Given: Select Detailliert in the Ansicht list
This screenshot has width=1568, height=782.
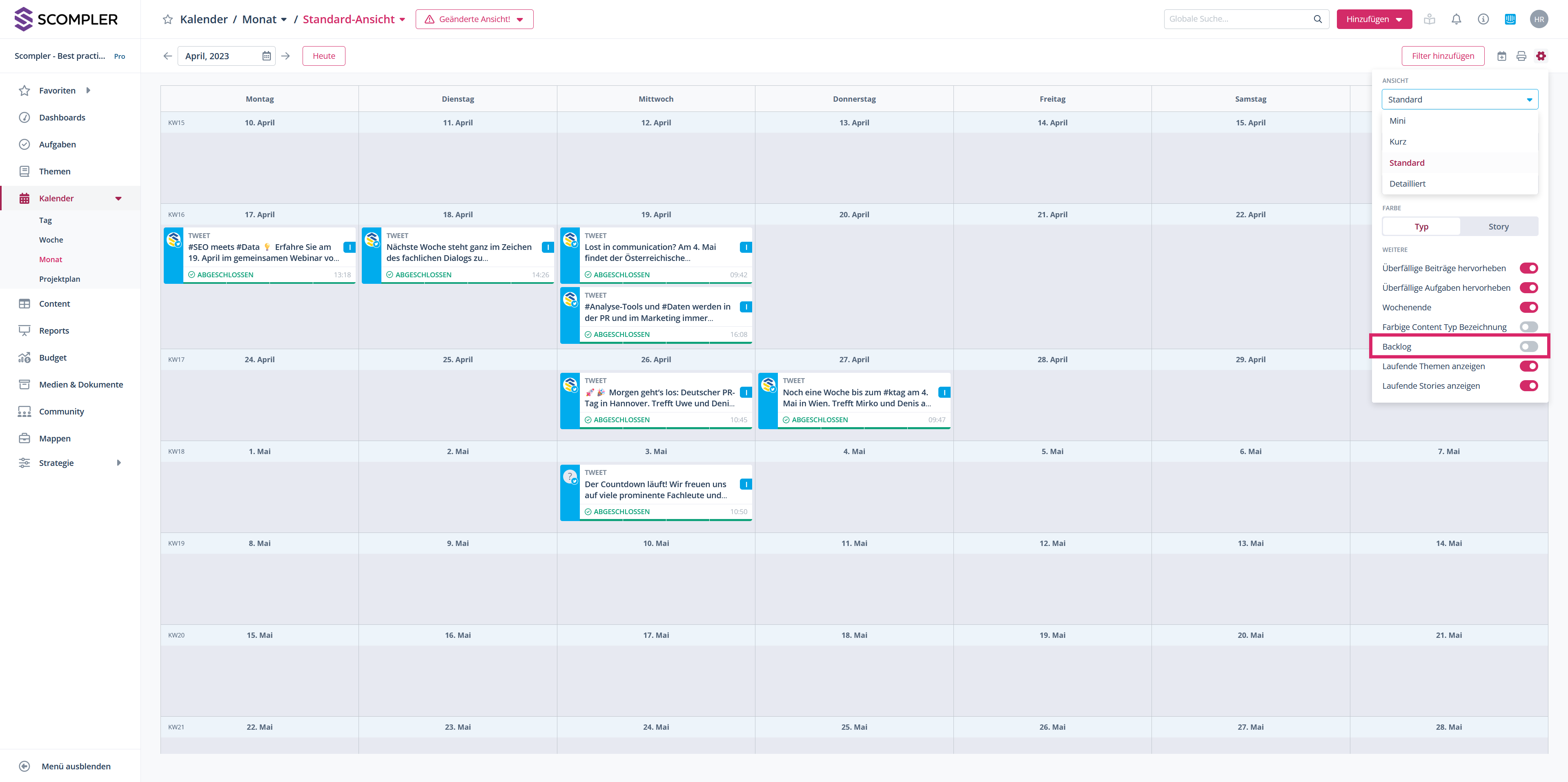Looking at the screenshot, I should [x=1407, y=184].
